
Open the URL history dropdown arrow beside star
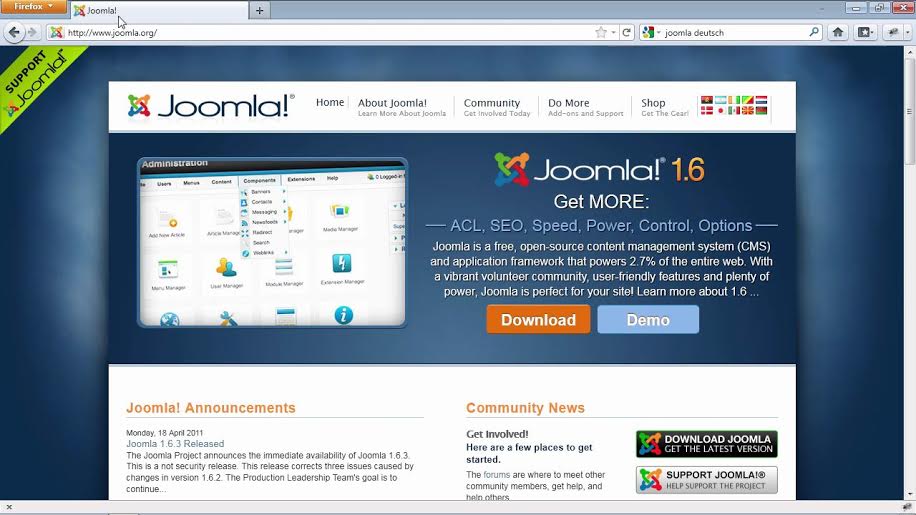613,33
